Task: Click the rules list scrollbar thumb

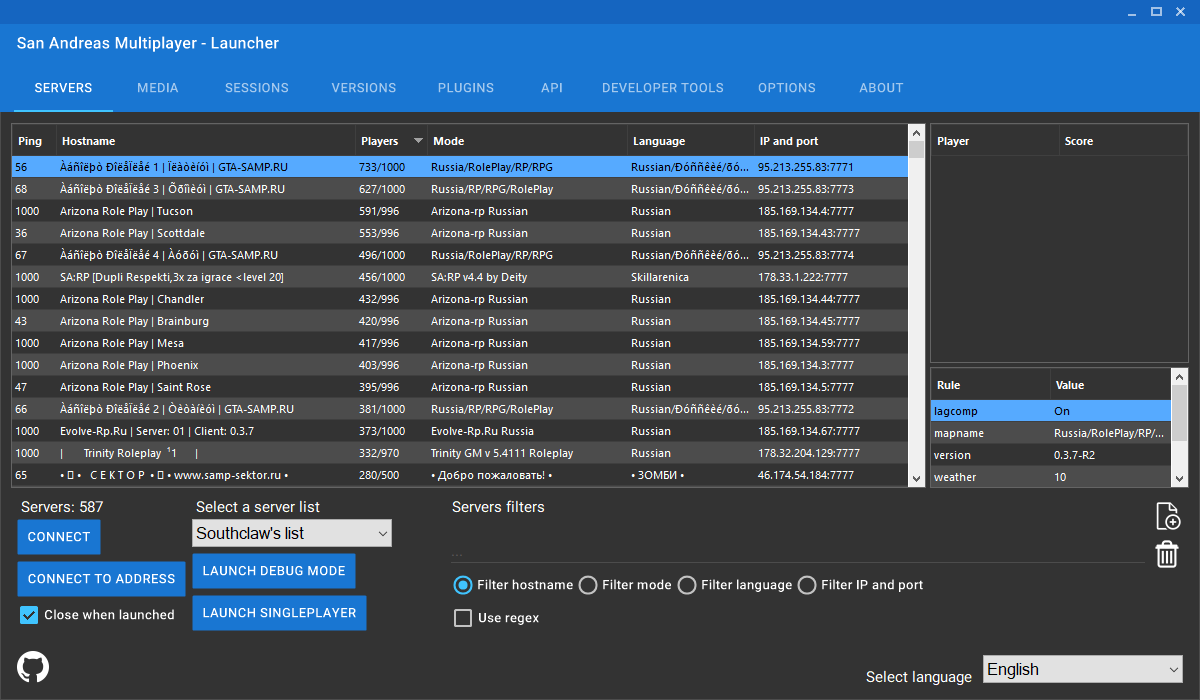Action: [1179, 412]
